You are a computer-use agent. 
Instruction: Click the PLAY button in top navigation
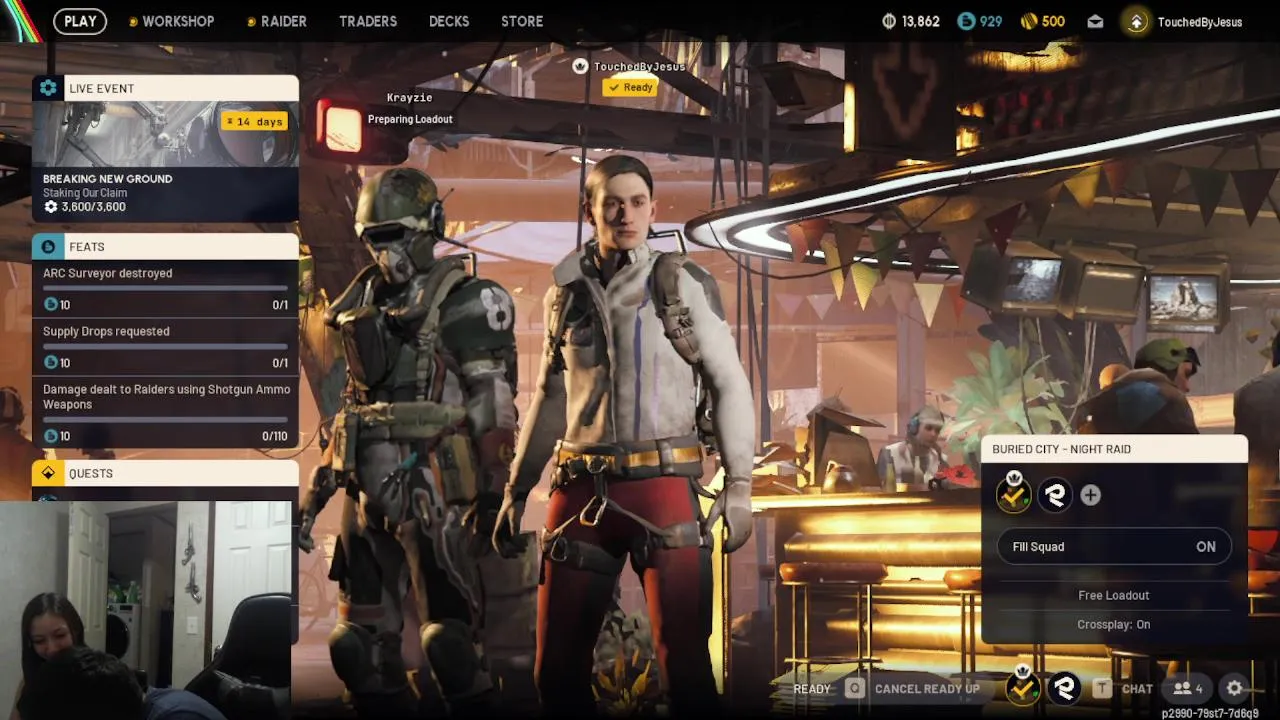[x=80, y=21]
